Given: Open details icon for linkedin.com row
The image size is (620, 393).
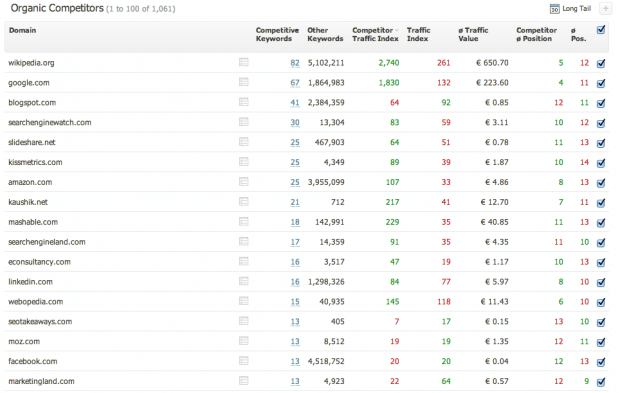Looking at the screenshot, I should 244,282.
